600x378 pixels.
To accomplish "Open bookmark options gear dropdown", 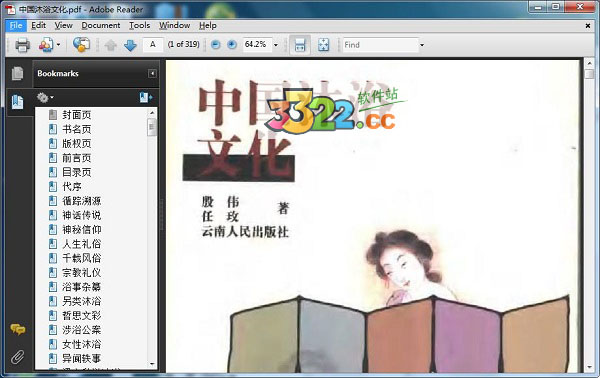I will coord(45,98).
